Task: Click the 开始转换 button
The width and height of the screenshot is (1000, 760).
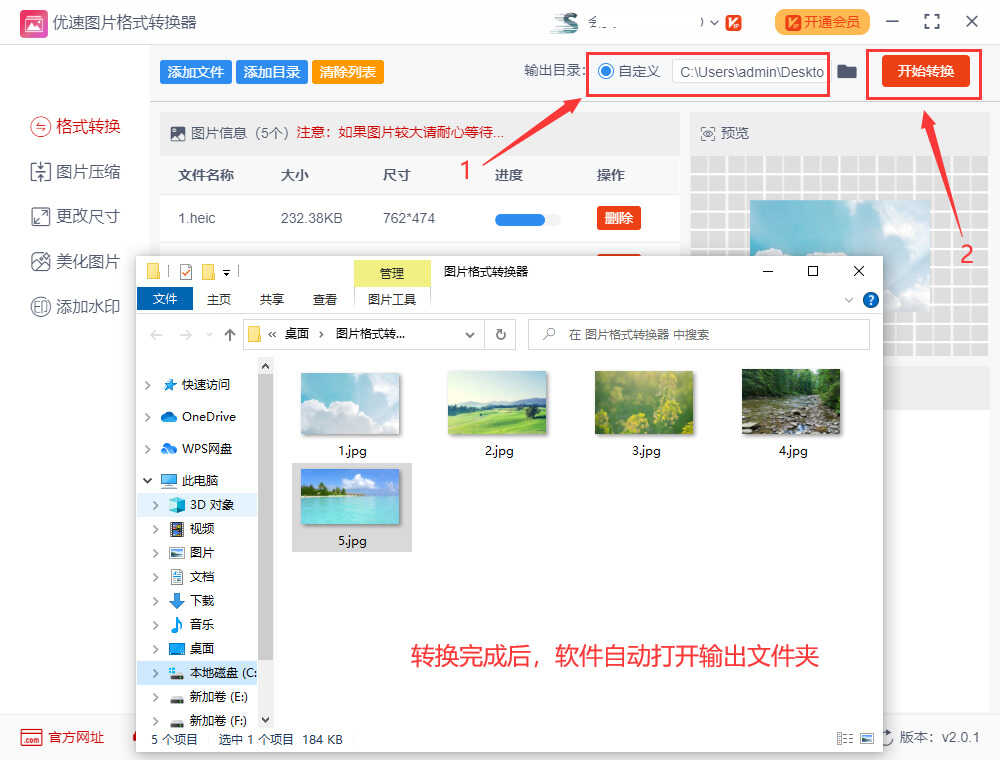Action: click(x=925, y=72)
